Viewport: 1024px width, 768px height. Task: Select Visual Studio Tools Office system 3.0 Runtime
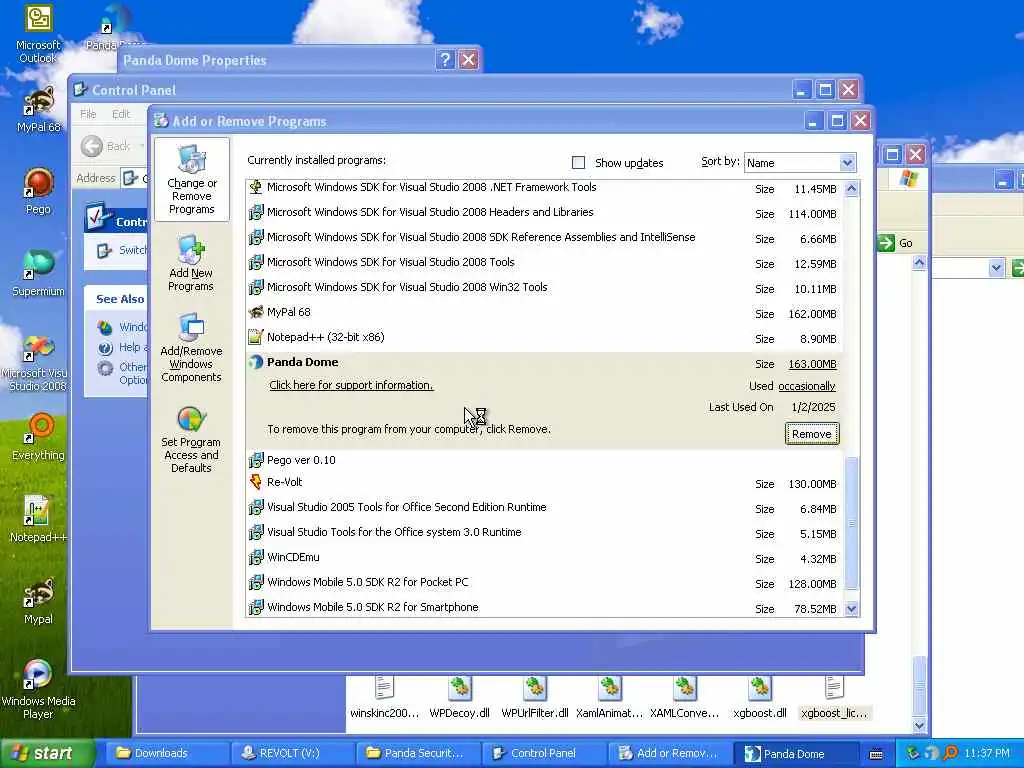tap(544, 533)
